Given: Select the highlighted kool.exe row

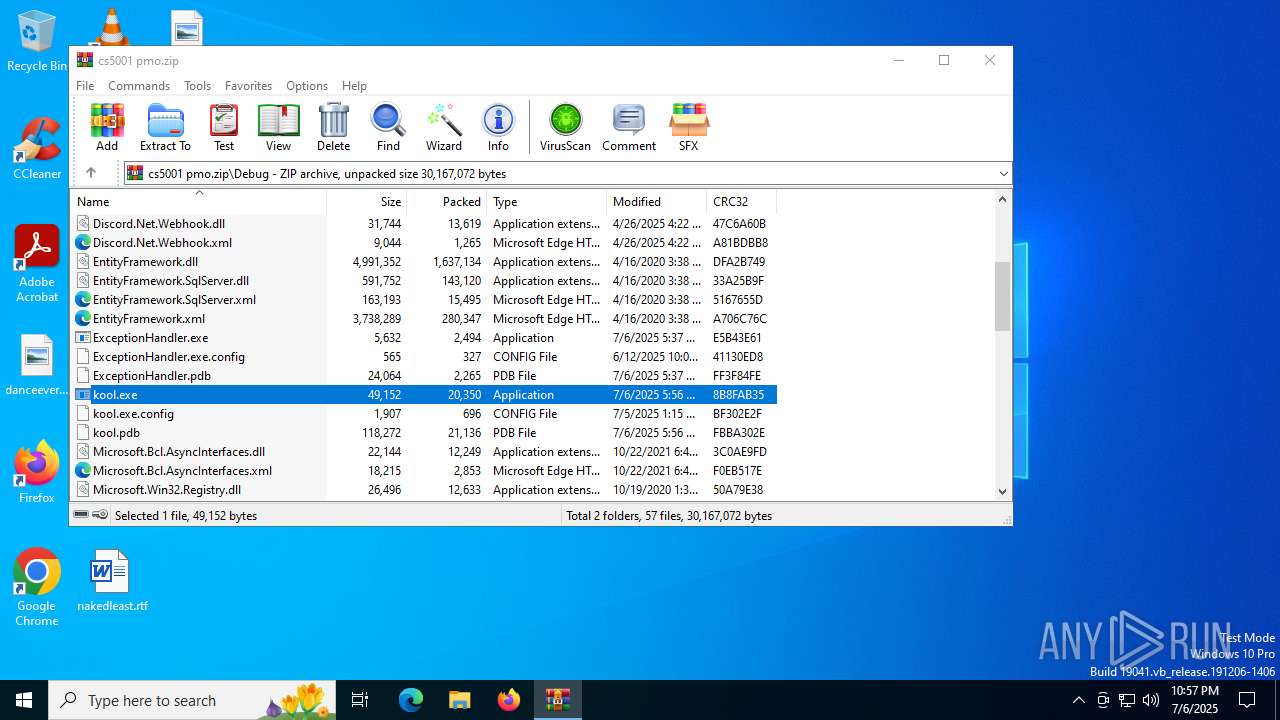Looking at the screenshot, I should 424,395.
